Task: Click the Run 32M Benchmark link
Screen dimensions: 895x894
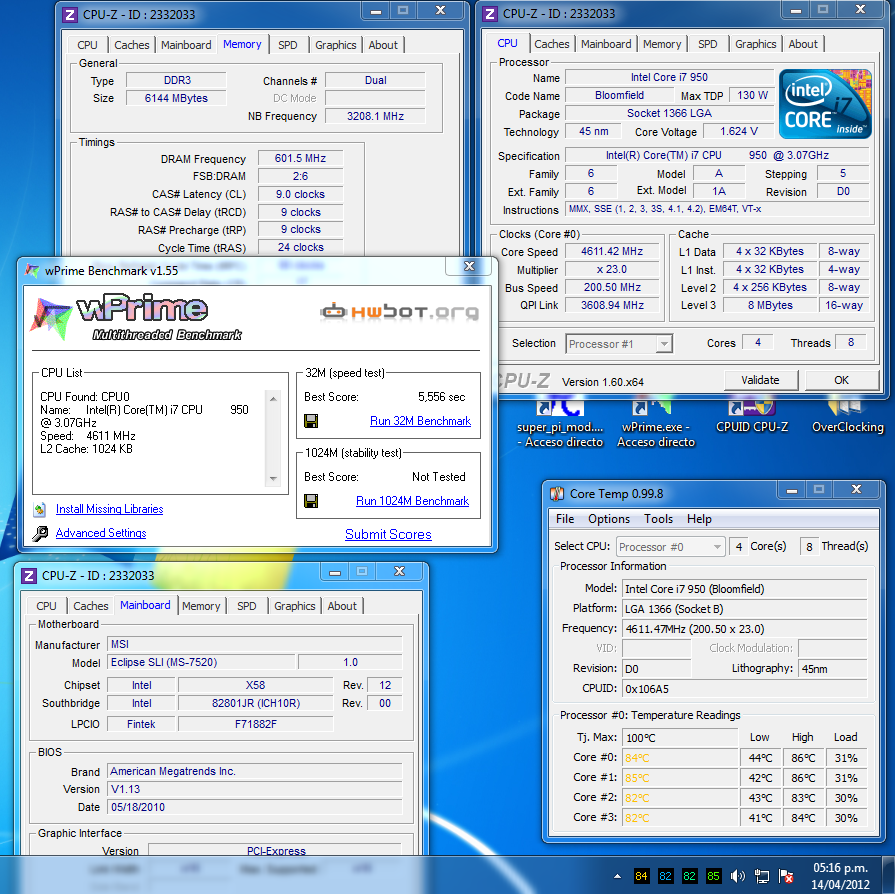Action: tap(421, 421)
